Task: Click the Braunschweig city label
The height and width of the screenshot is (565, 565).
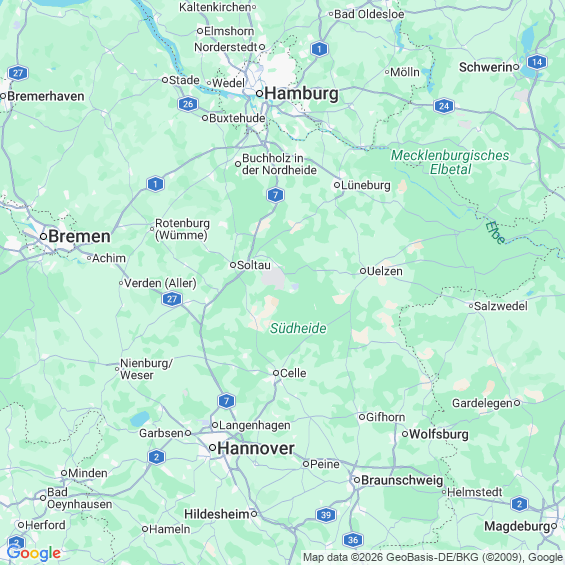Action: (x=402, y=480)
